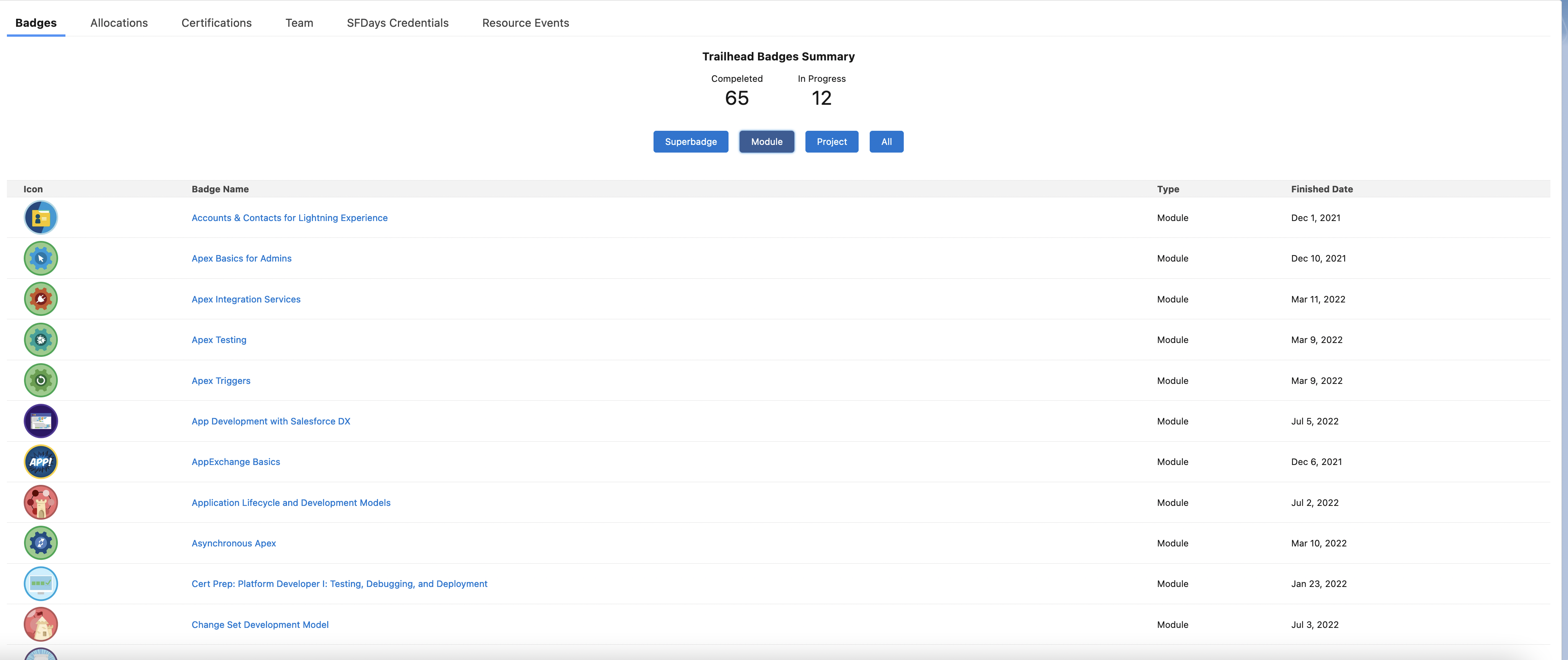
Task: Open the Application Lifecycle and Development Models link
Action: pos(290,502)
